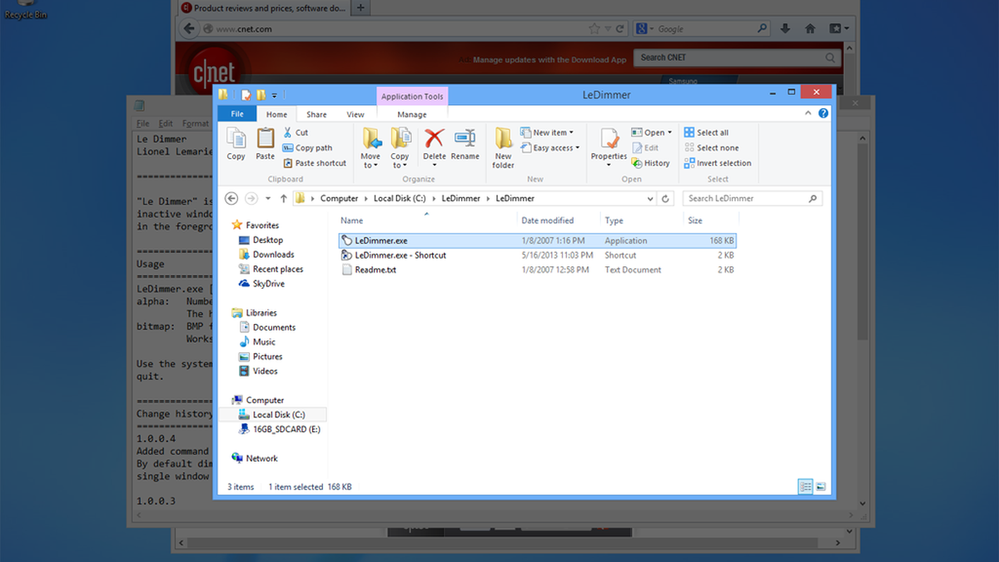
Task: Click Select all in the ribbon
Action: coord(707,133)
